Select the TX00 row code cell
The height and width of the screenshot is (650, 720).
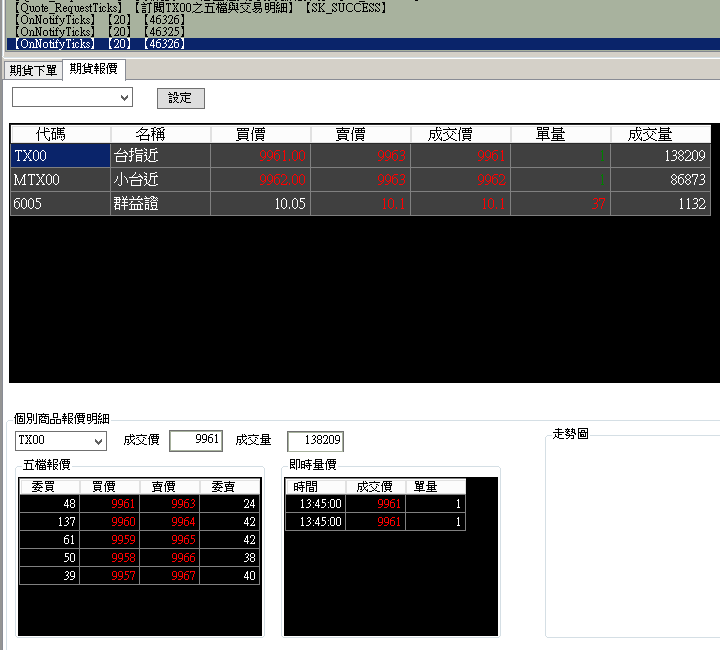click(60, 156)
